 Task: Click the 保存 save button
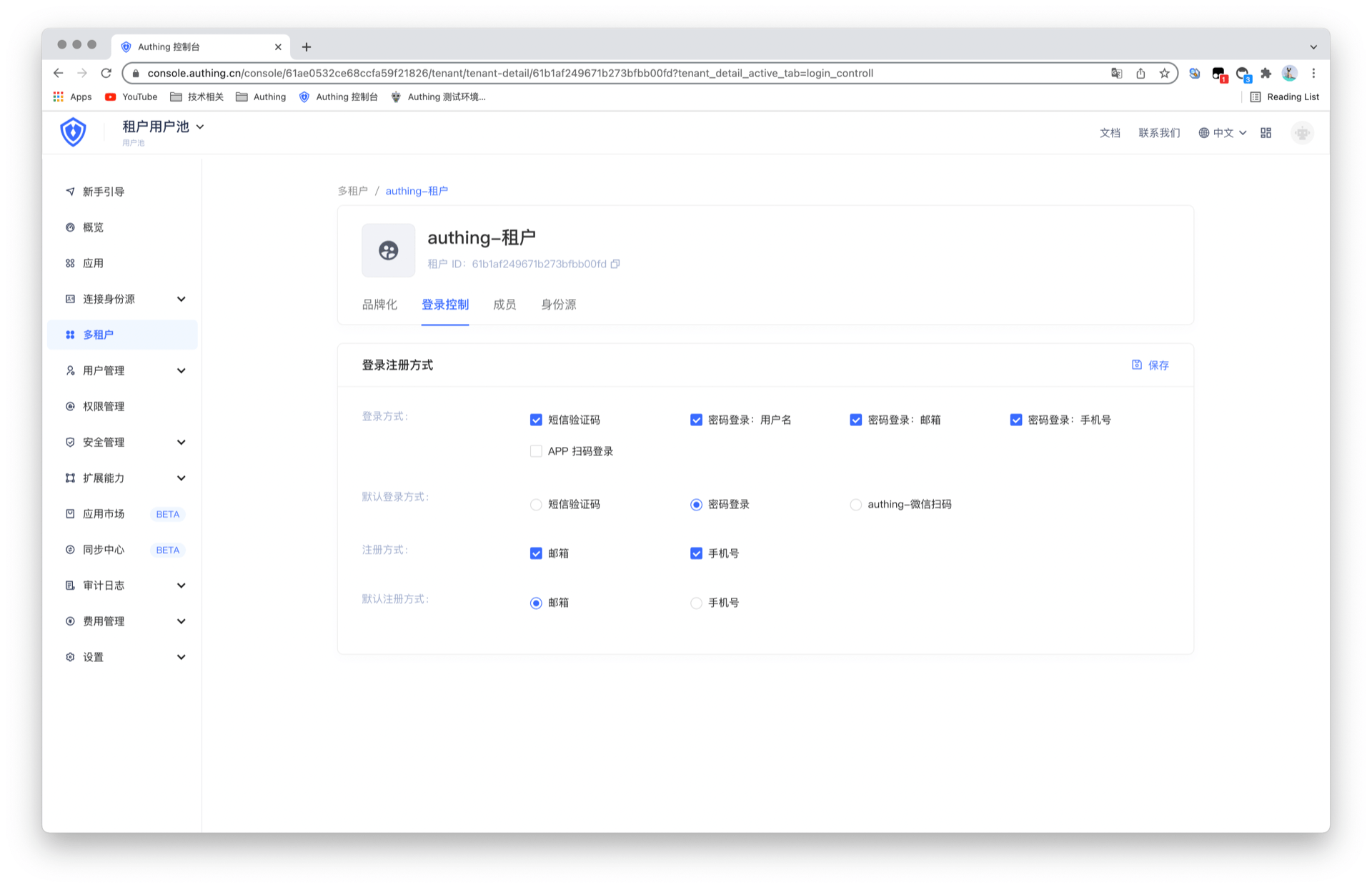[x=1150, y=365]
